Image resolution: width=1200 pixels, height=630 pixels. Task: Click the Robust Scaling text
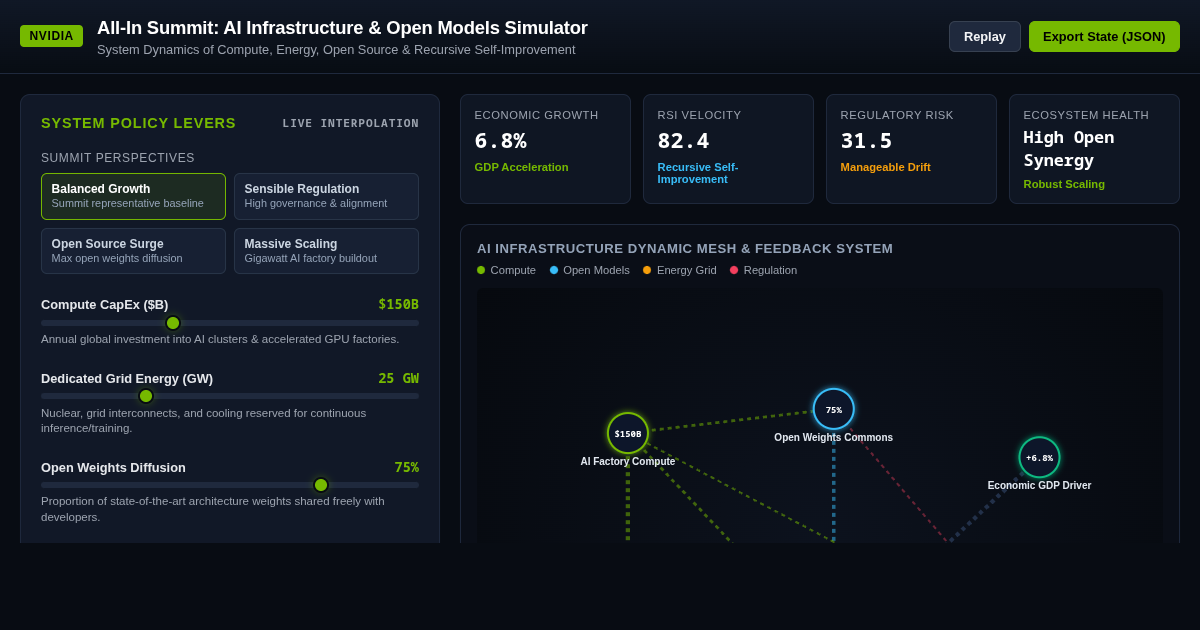pyautogui.click(x=1064, y=184)
